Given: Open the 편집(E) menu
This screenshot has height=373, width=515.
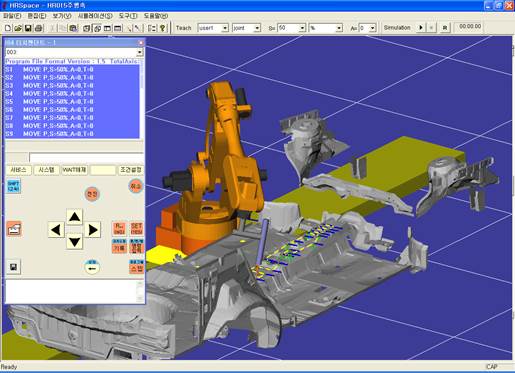Looking at the screenshot, I should [x=37, y=16].
